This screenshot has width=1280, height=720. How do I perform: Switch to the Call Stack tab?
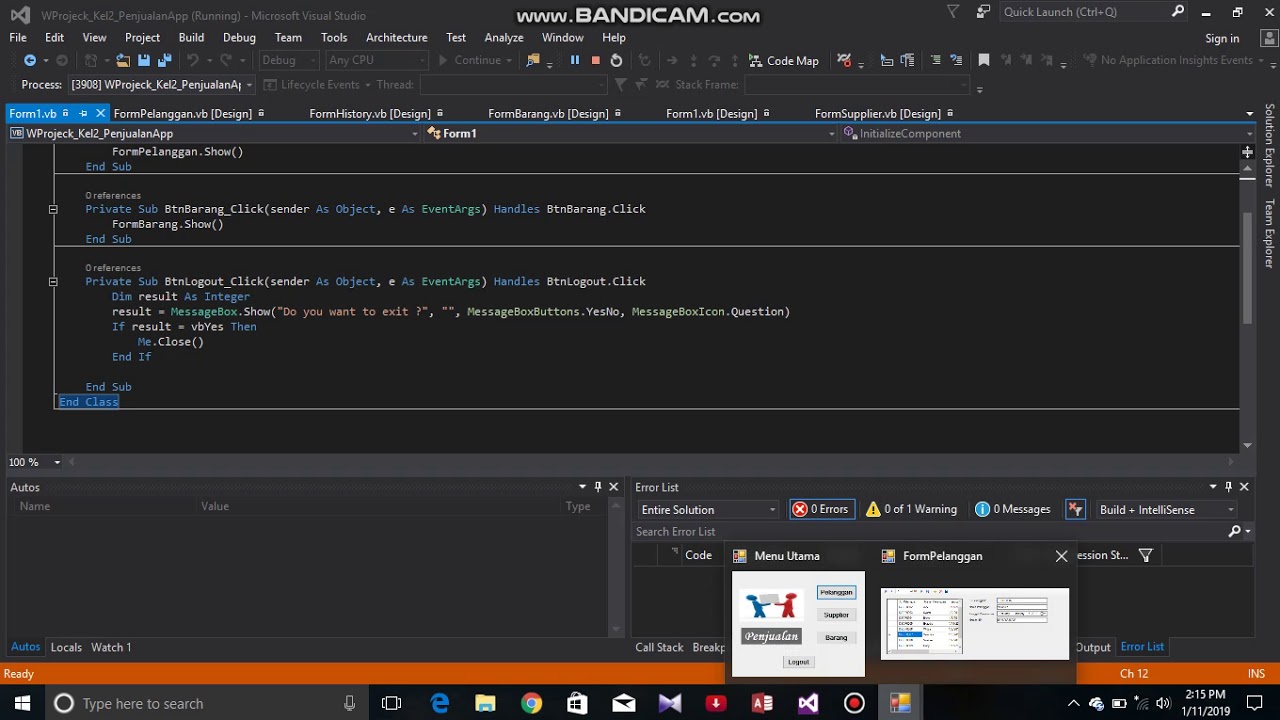pos(659,647)
